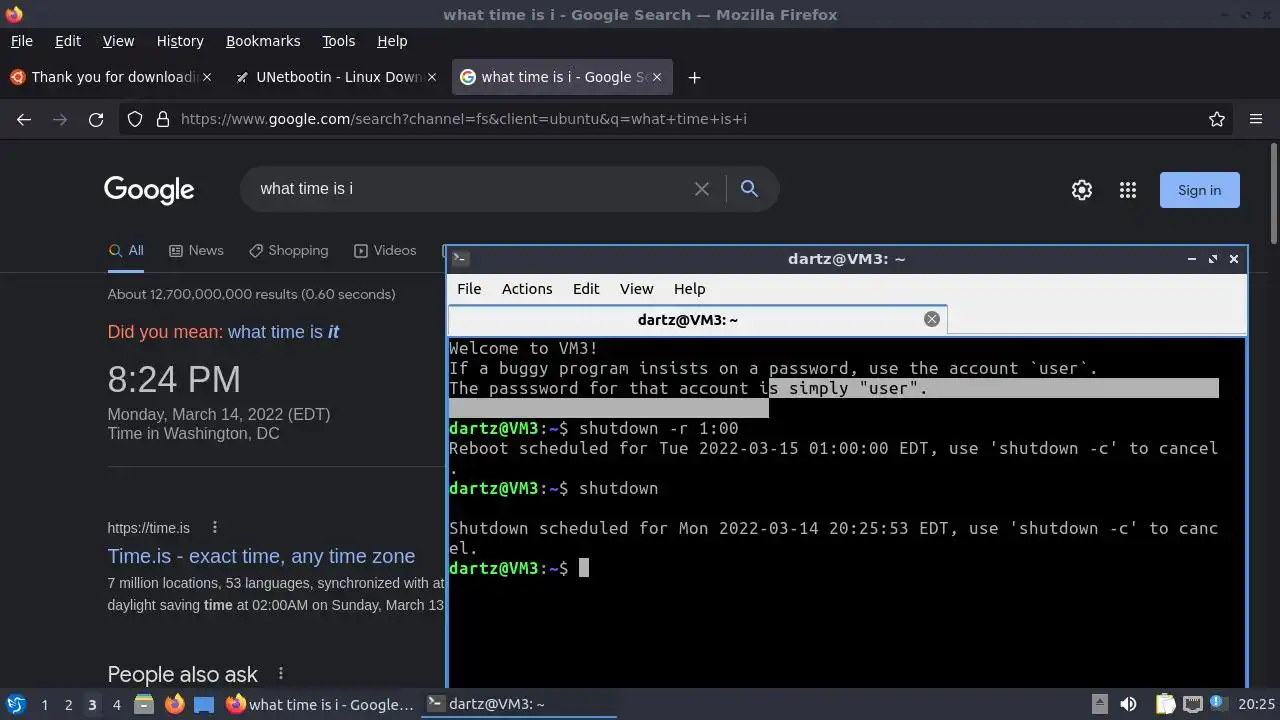Open a new tab with the plus button

694,77
